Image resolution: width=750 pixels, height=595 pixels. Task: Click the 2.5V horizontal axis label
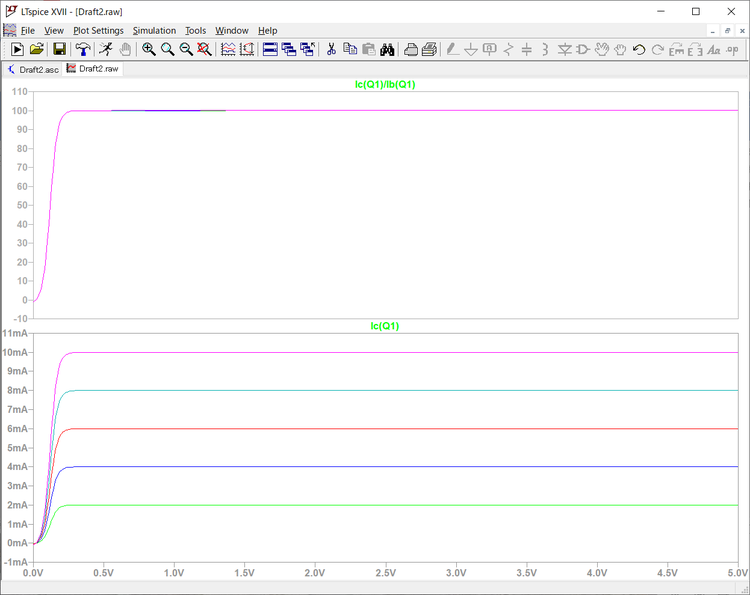pyautogui.click(x=385, y=573)
